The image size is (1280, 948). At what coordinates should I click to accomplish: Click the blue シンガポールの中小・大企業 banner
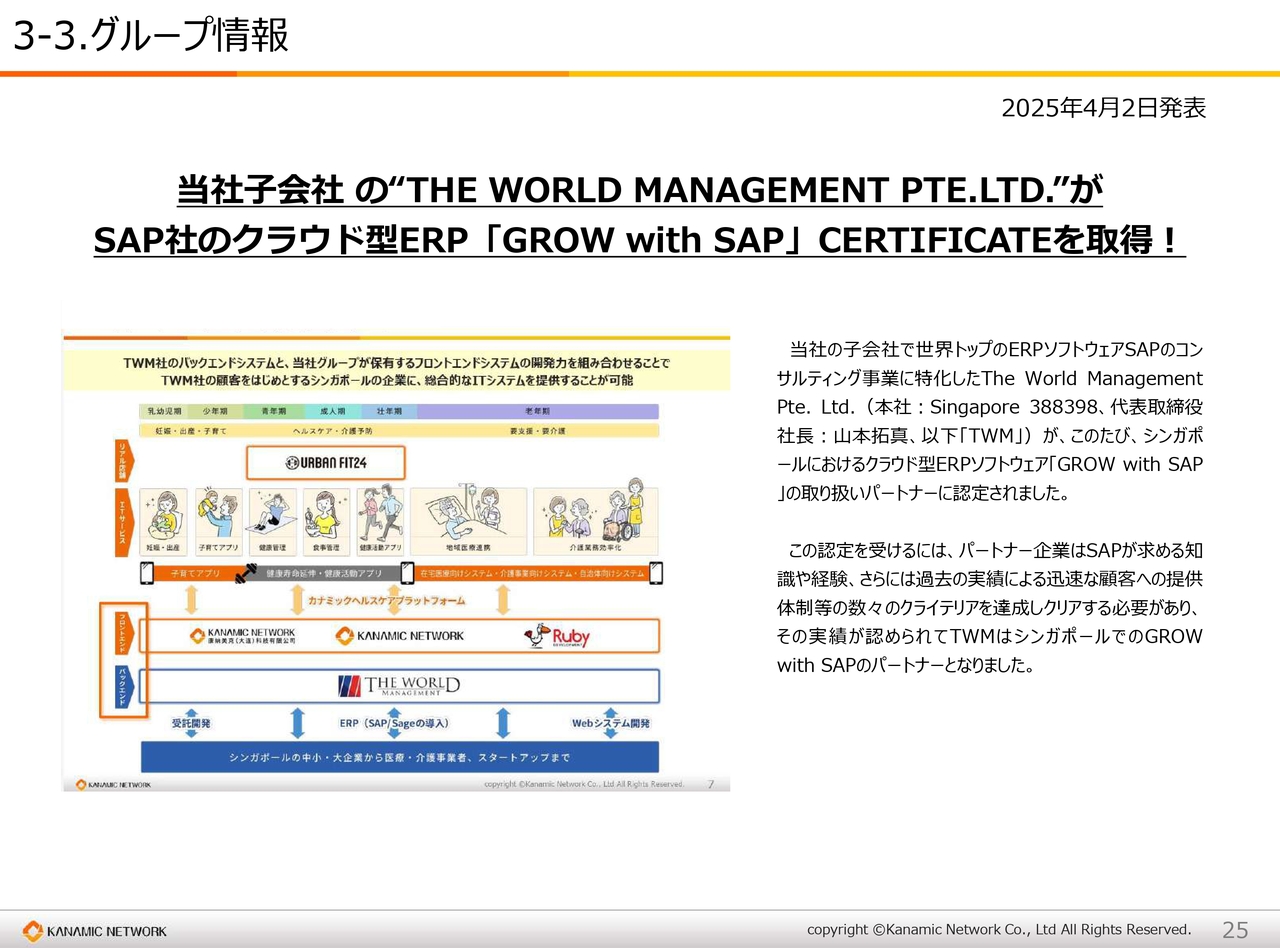pos(400,756)
